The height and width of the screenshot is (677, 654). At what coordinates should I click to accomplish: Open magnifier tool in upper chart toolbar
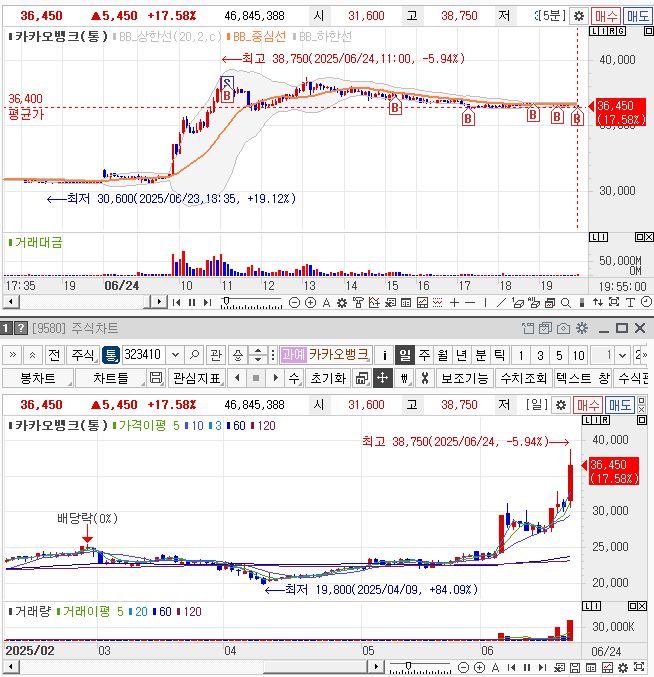[x=566, y=303]
